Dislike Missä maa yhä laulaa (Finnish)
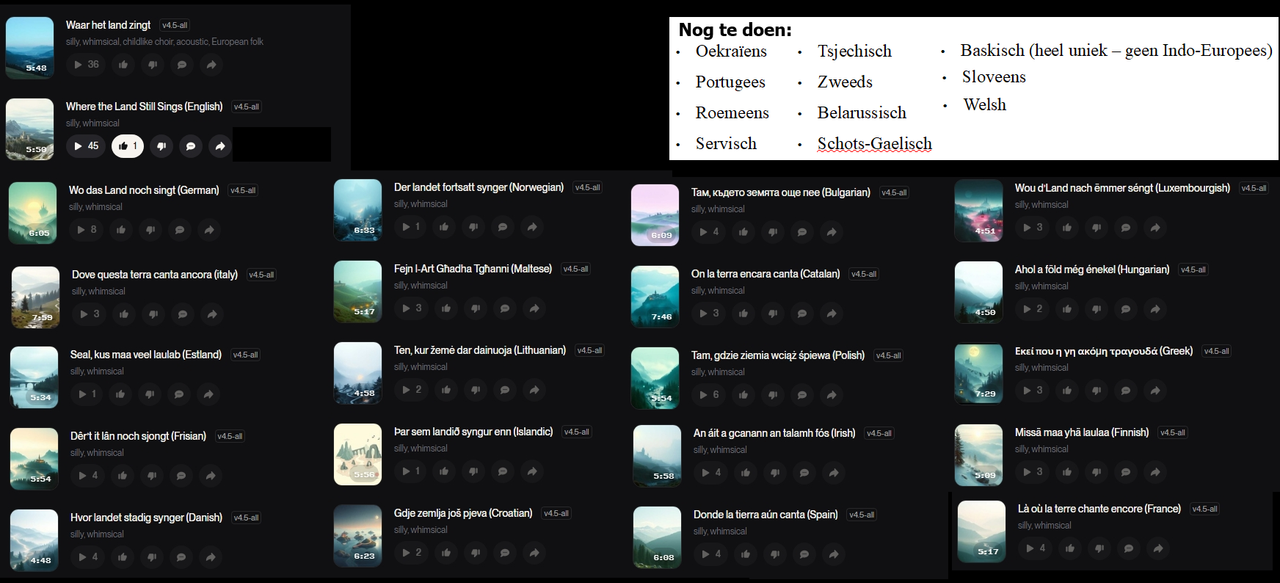 coord(1096,472)
